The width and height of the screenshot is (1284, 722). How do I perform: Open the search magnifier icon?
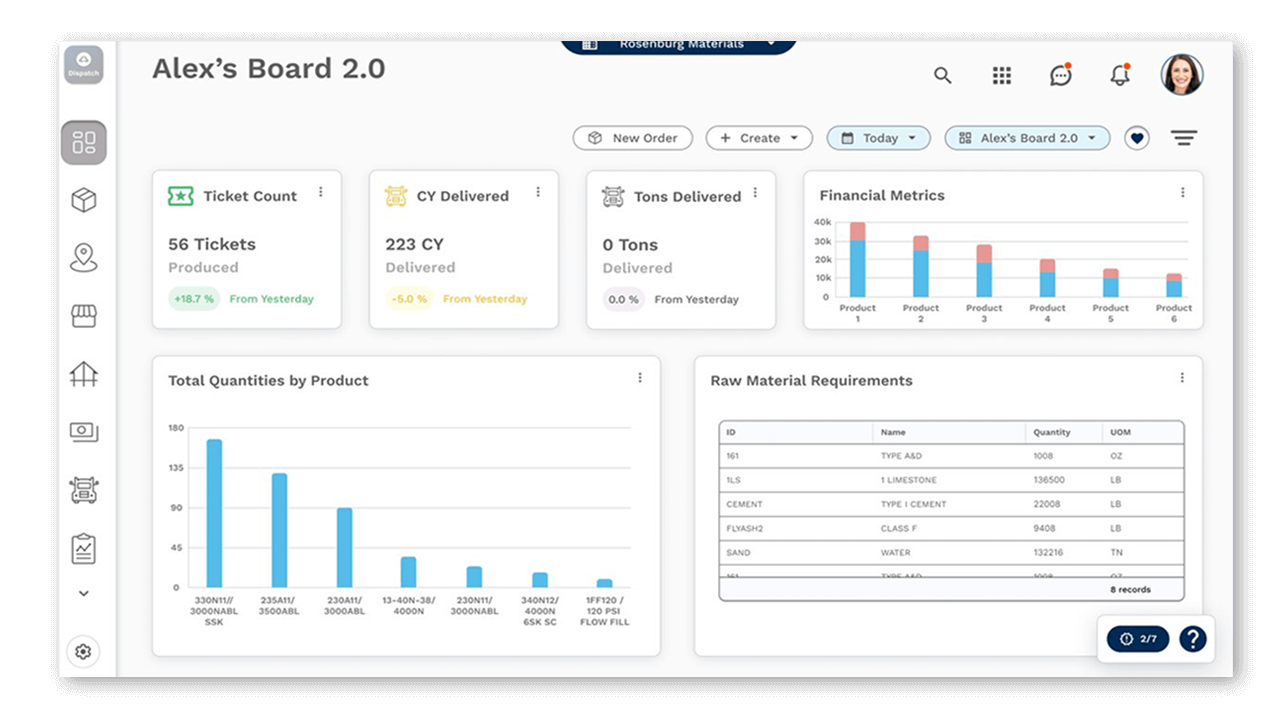(x=942, y=76)
